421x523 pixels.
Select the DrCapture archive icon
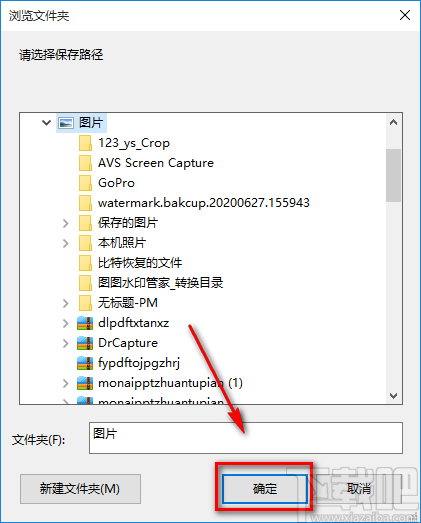tap(85, 343)
